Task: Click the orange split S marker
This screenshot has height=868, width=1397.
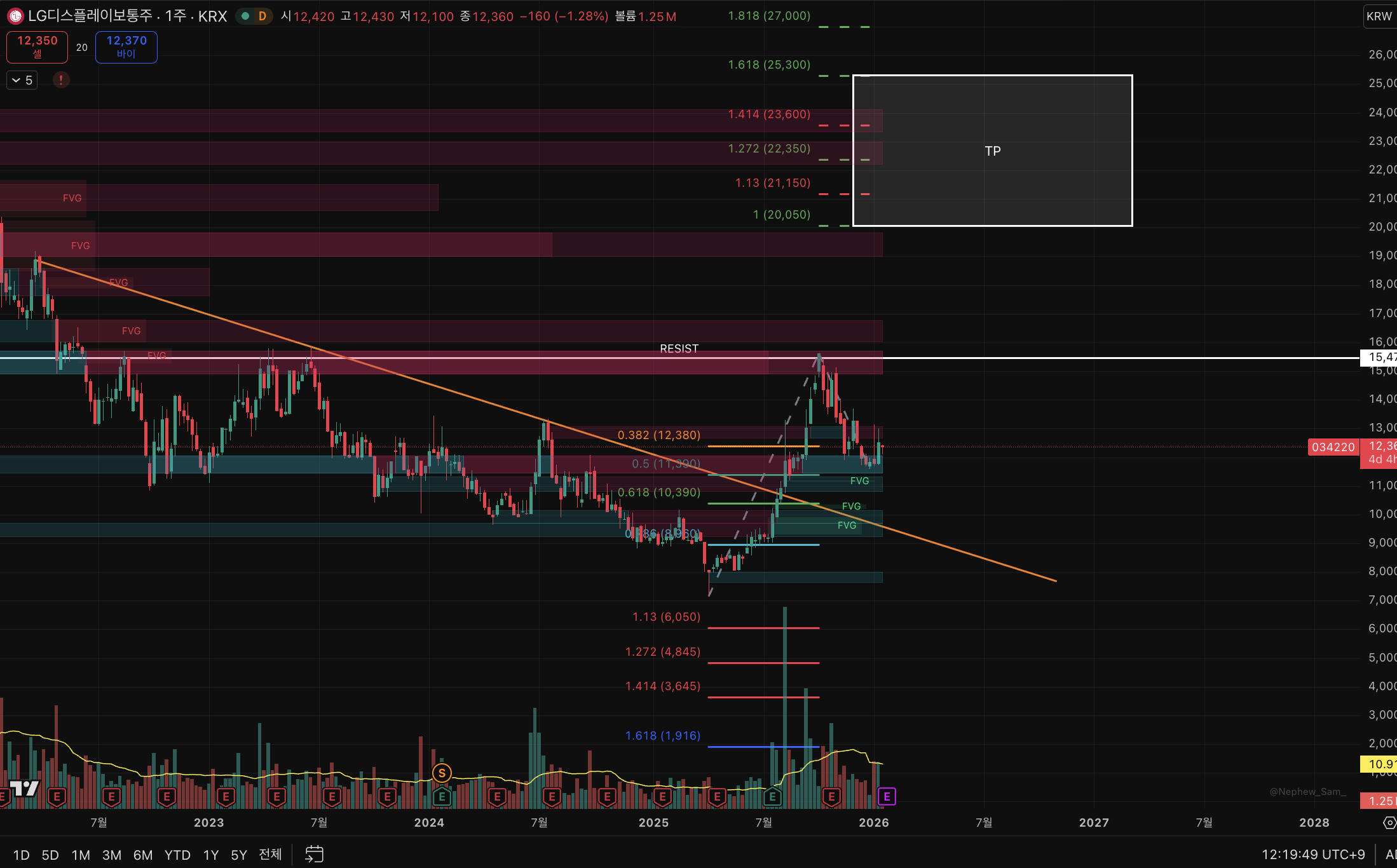Action: point(442,773)
